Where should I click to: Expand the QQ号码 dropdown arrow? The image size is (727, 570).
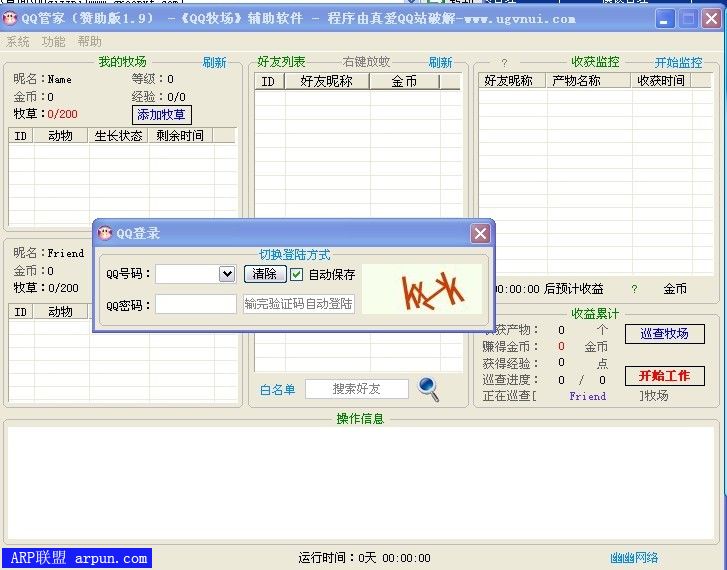coord(227,274)
